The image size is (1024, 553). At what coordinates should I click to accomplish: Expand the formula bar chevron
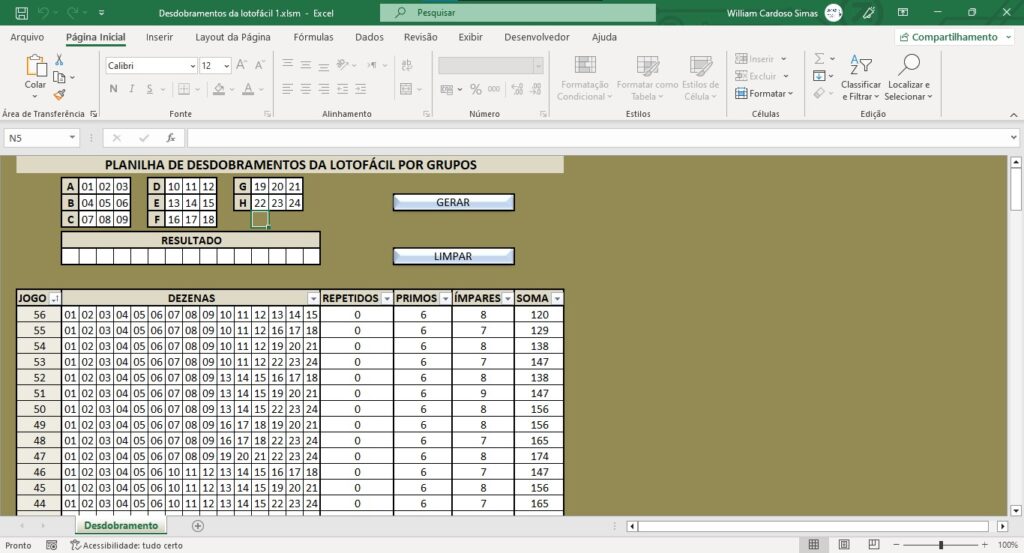tap(1014, 138)
